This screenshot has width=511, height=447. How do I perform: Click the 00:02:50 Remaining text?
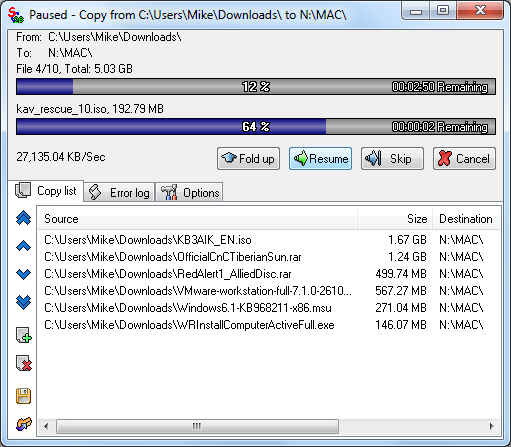440,87
